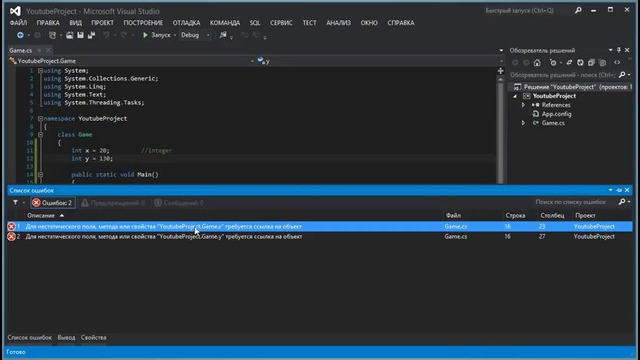
Task: Open the YoutubeProject.Game class dropdown
Action: pyautogui.click(x=131, y=61)
